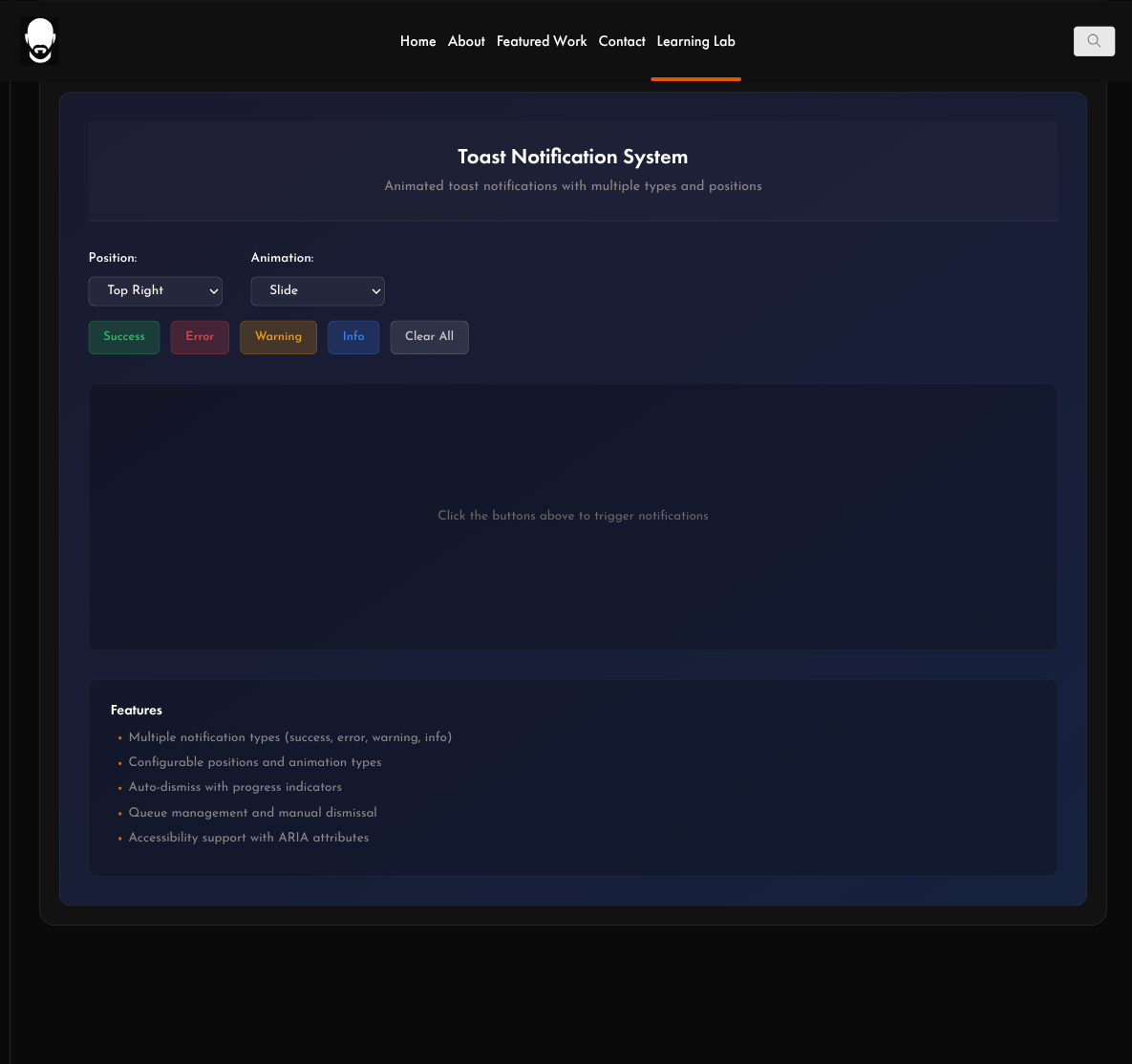Expand the Animation dropdown showing Slide
The width and height of the screenshot is (1132, 1064).
pos(318,291)
